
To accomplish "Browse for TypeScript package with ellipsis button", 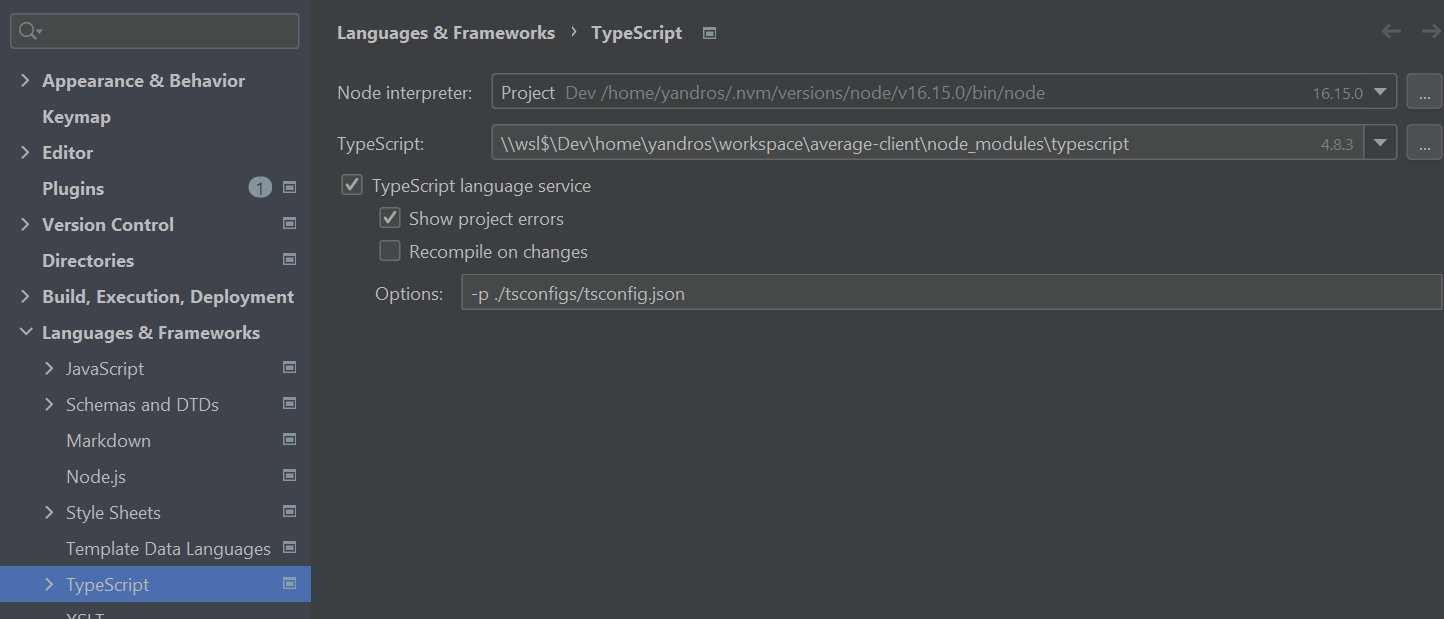I will [x=1424, y=143].
